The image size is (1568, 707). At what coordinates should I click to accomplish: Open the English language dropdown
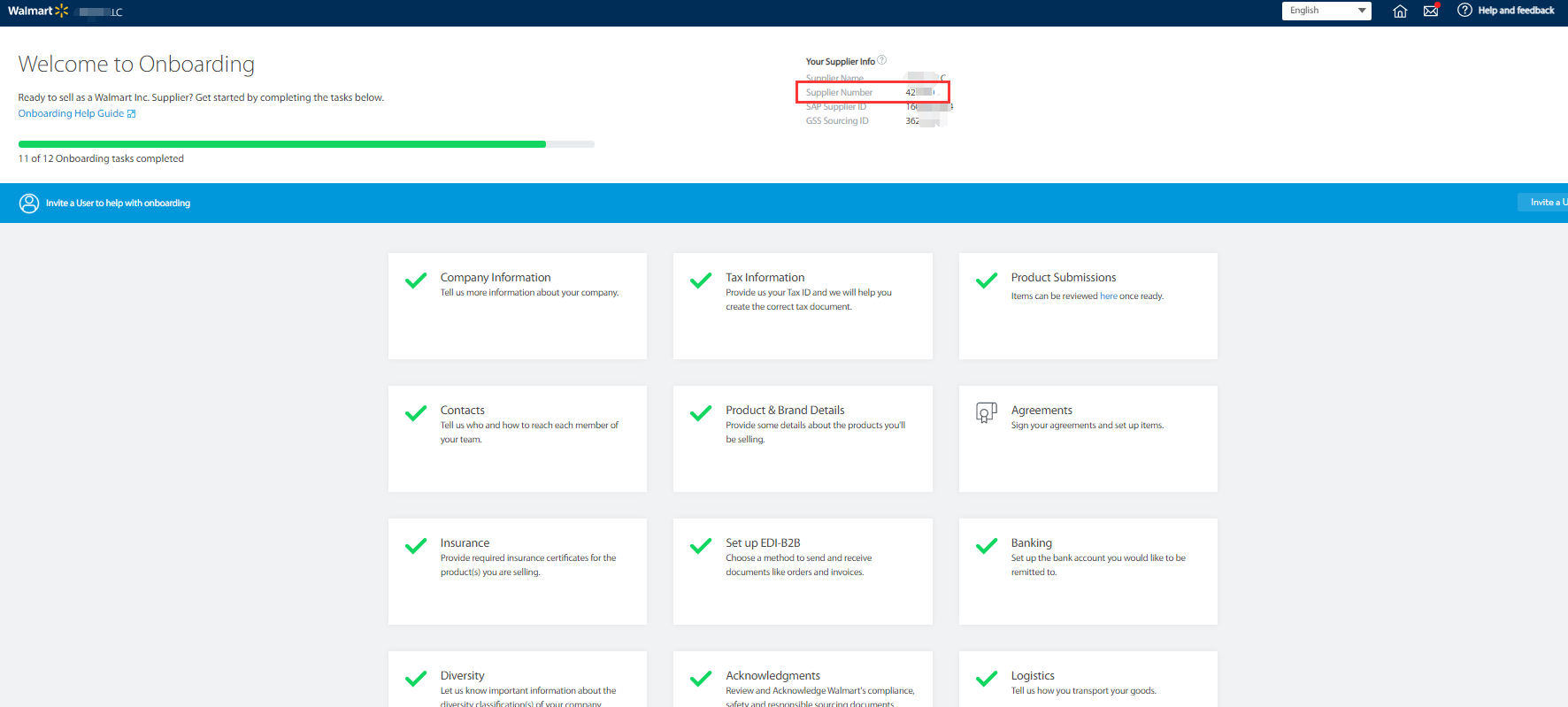click(x=1326, y=11)
